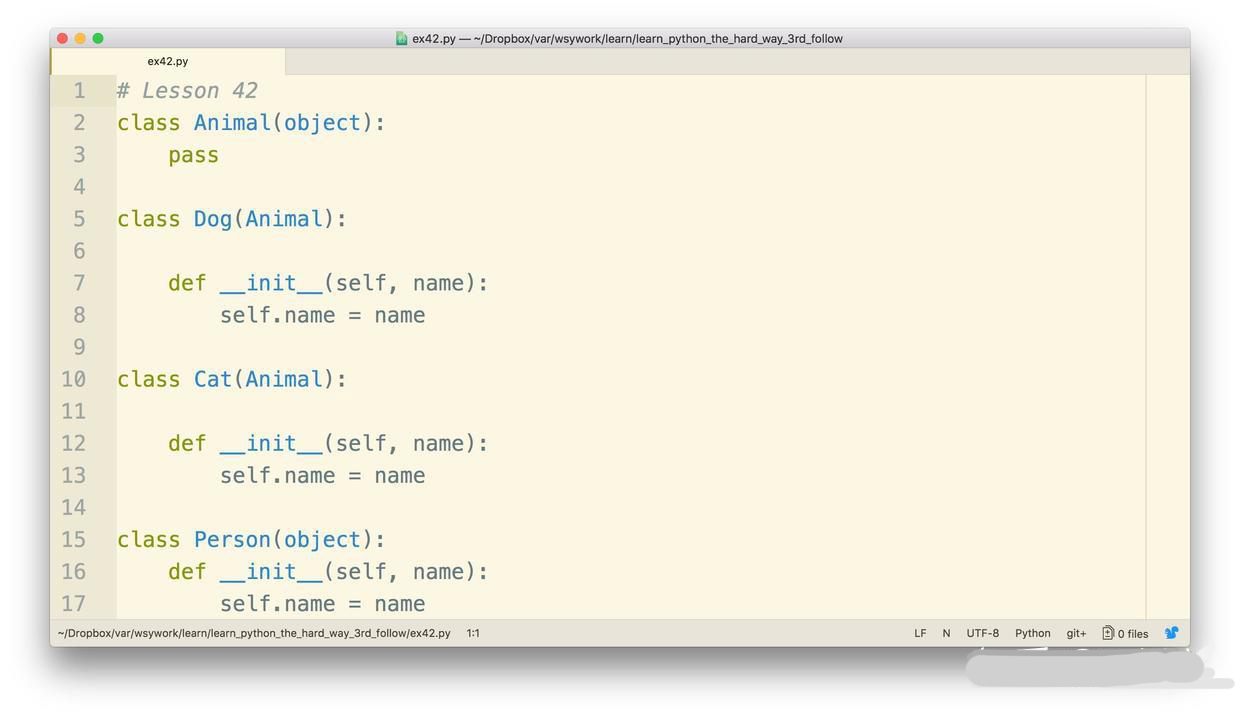Click line number 5 in gutter

tap(79, 219)
